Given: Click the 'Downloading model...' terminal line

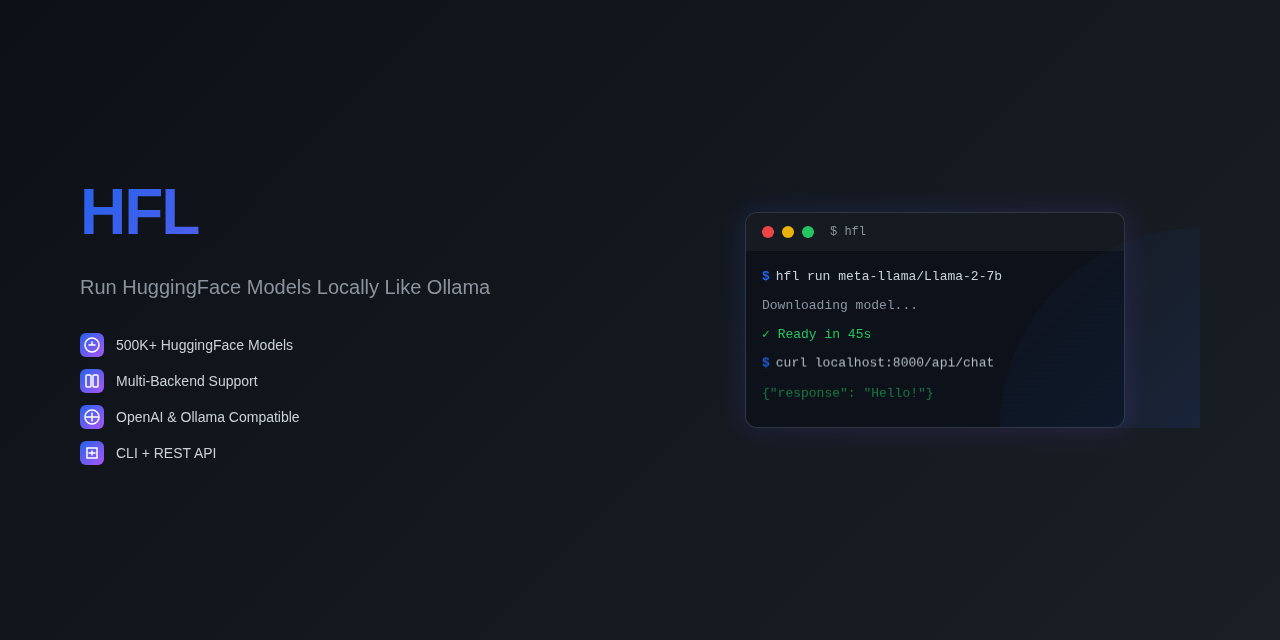Looking at the screenshot, I should pyautogui.click(x=840, y=306).
